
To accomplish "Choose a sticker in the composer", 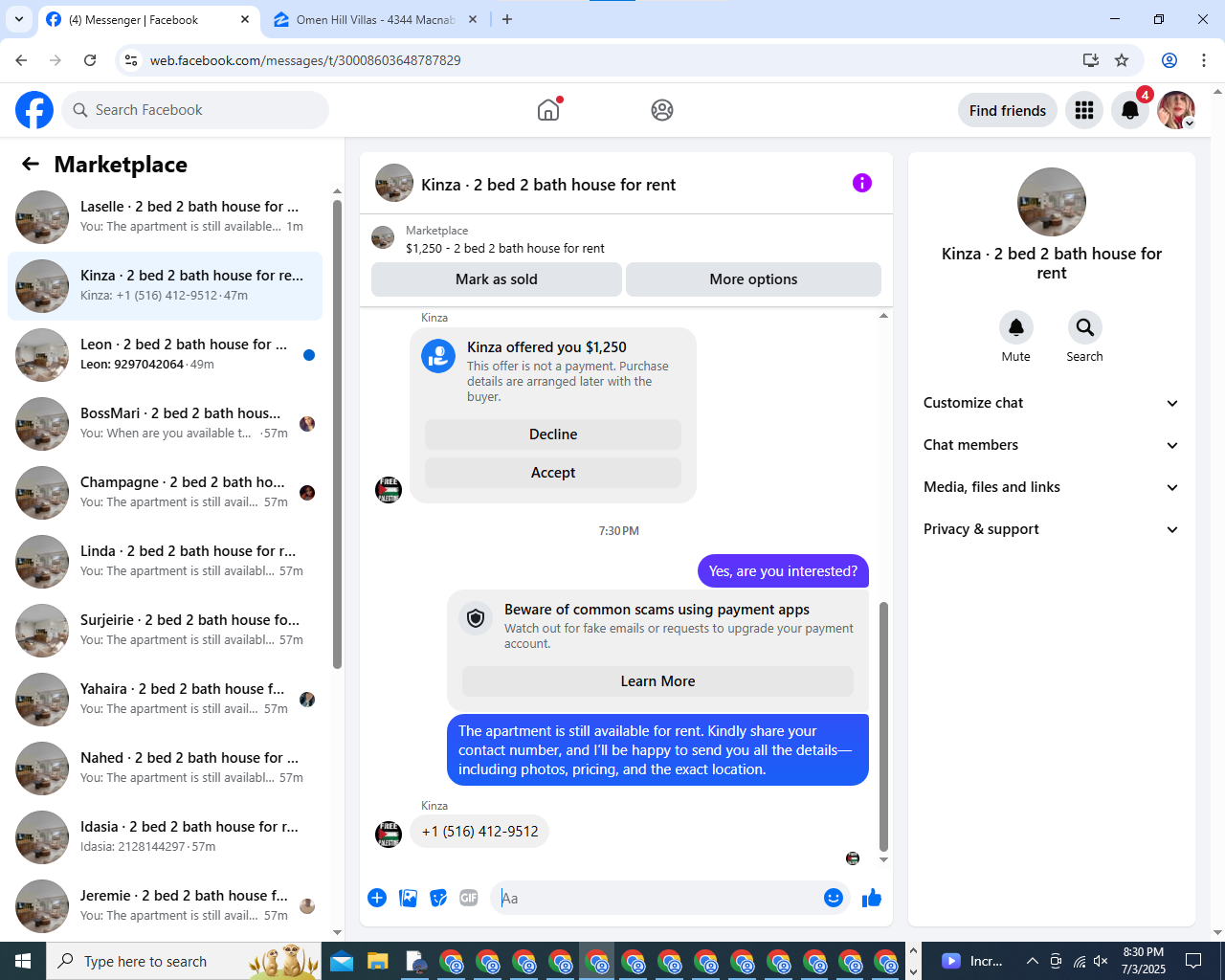I will [438, 898].
